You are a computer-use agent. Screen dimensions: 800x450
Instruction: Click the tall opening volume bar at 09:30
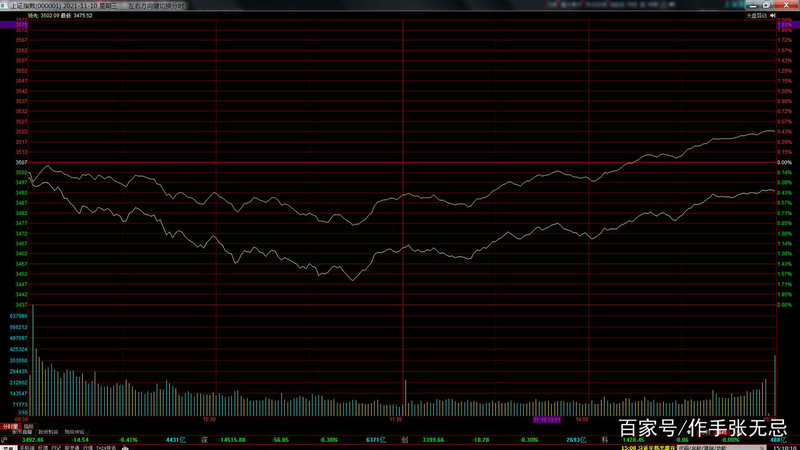pyautogui.click(x=33, y=358)
